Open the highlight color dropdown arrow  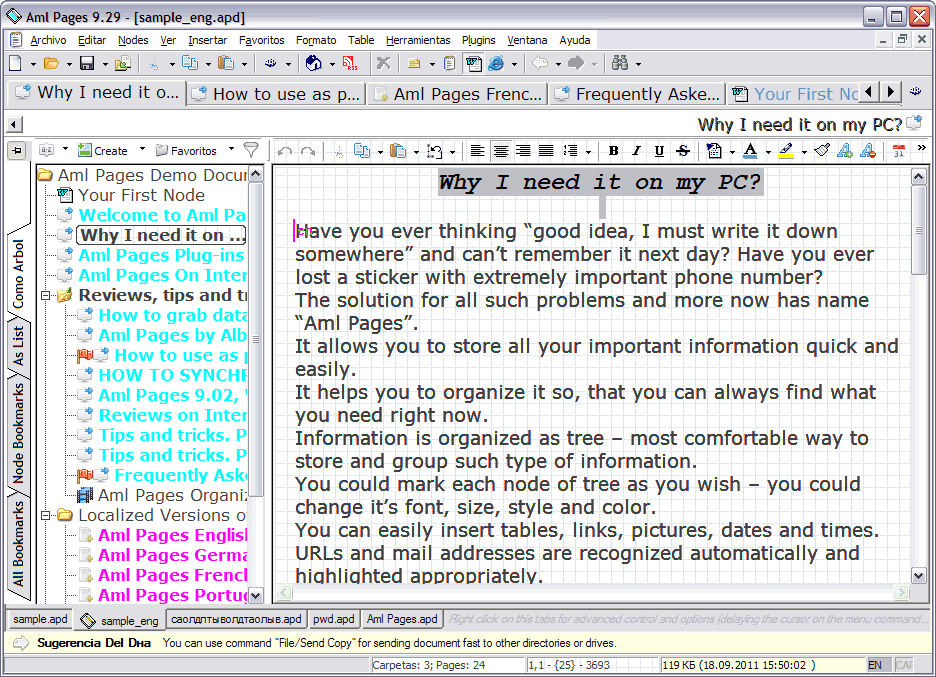point(804,152)
